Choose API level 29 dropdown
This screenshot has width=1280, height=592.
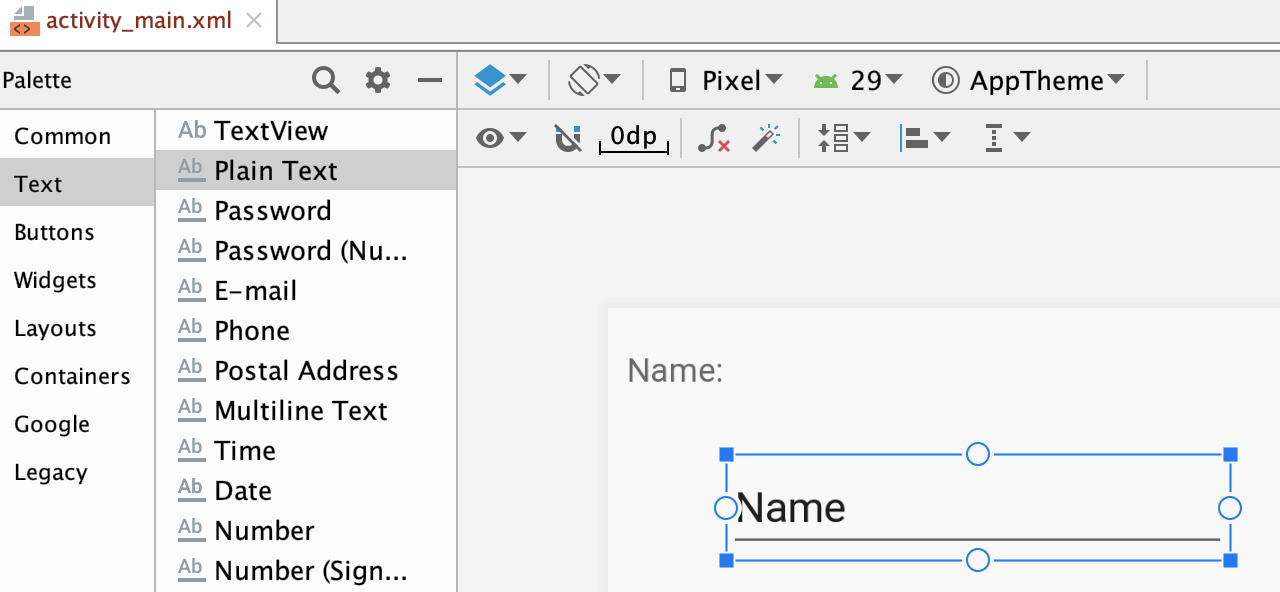coord(858,80)
